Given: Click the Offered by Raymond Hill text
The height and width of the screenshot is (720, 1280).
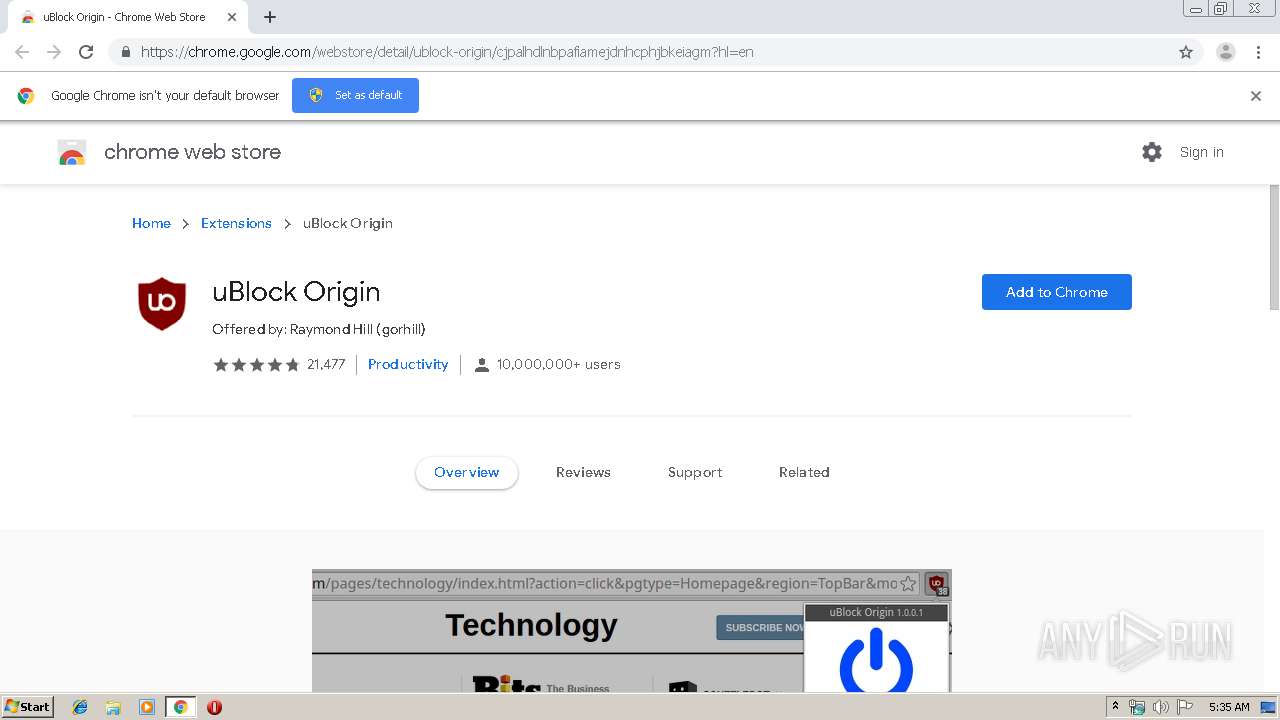Looking at the screenshot, I should [319, 329].
